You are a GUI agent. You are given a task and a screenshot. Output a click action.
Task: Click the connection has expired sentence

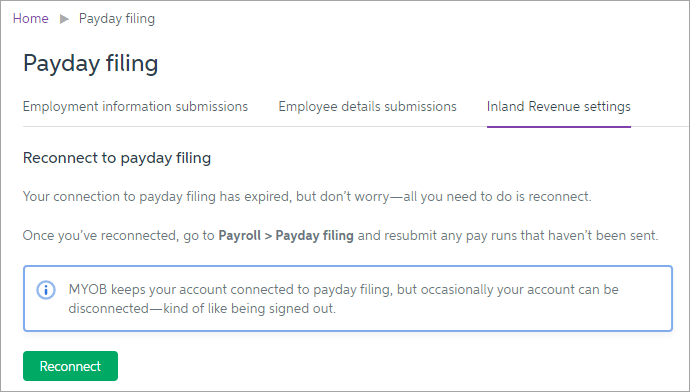tap(307, 197)
